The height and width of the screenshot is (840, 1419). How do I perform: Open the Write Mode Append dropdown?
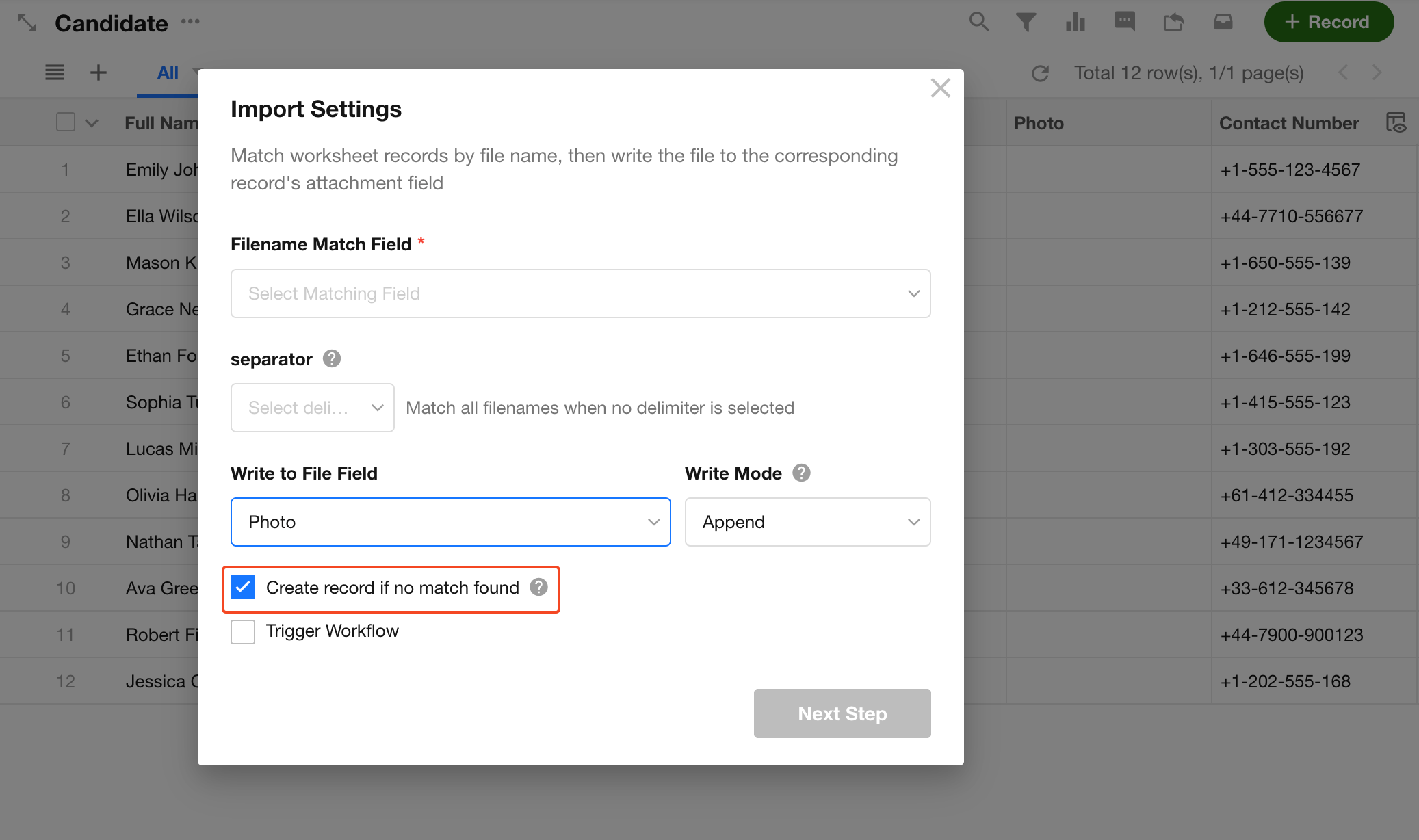click(807, 522)
